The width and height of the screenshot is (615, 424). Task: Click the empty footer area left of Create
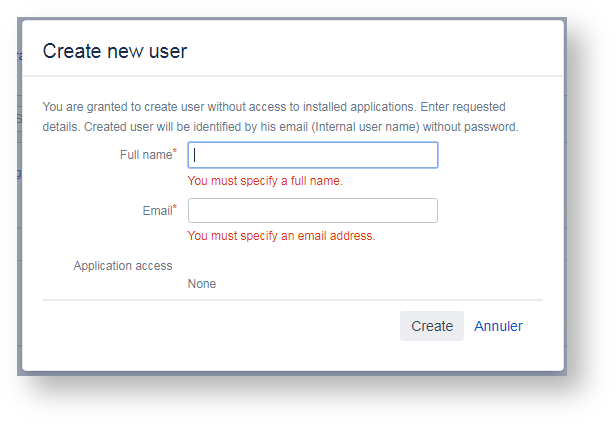click(x=220, y=326)
